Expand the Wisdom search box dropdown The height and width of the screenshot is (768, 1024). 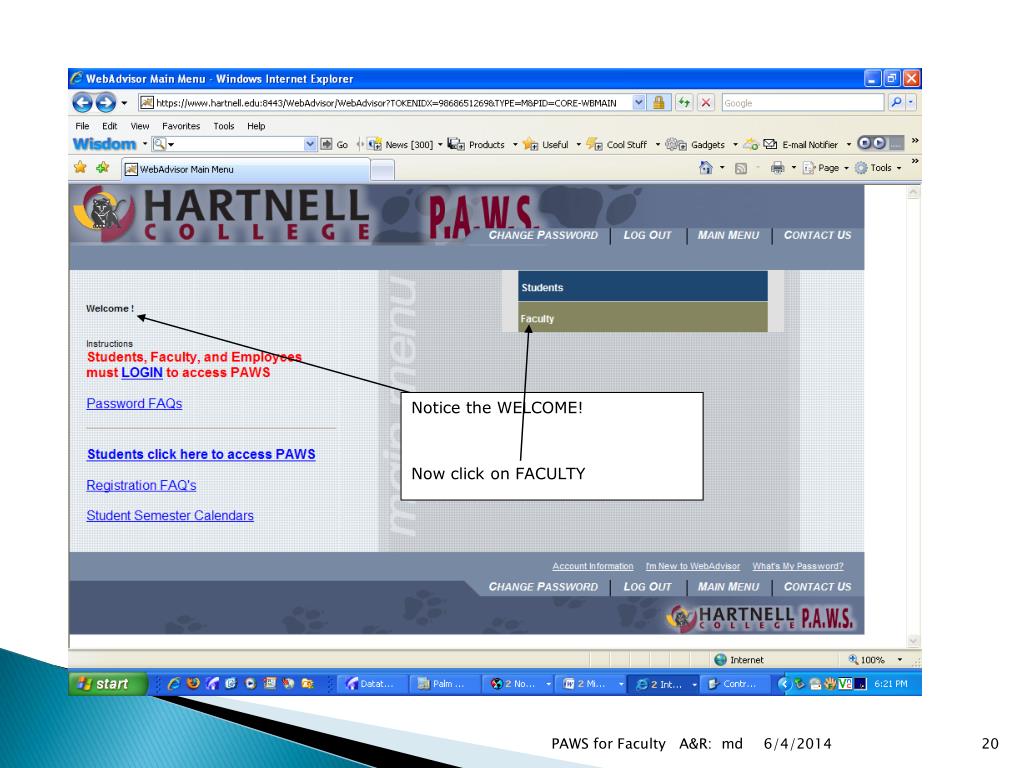click(x=310, y=144)
